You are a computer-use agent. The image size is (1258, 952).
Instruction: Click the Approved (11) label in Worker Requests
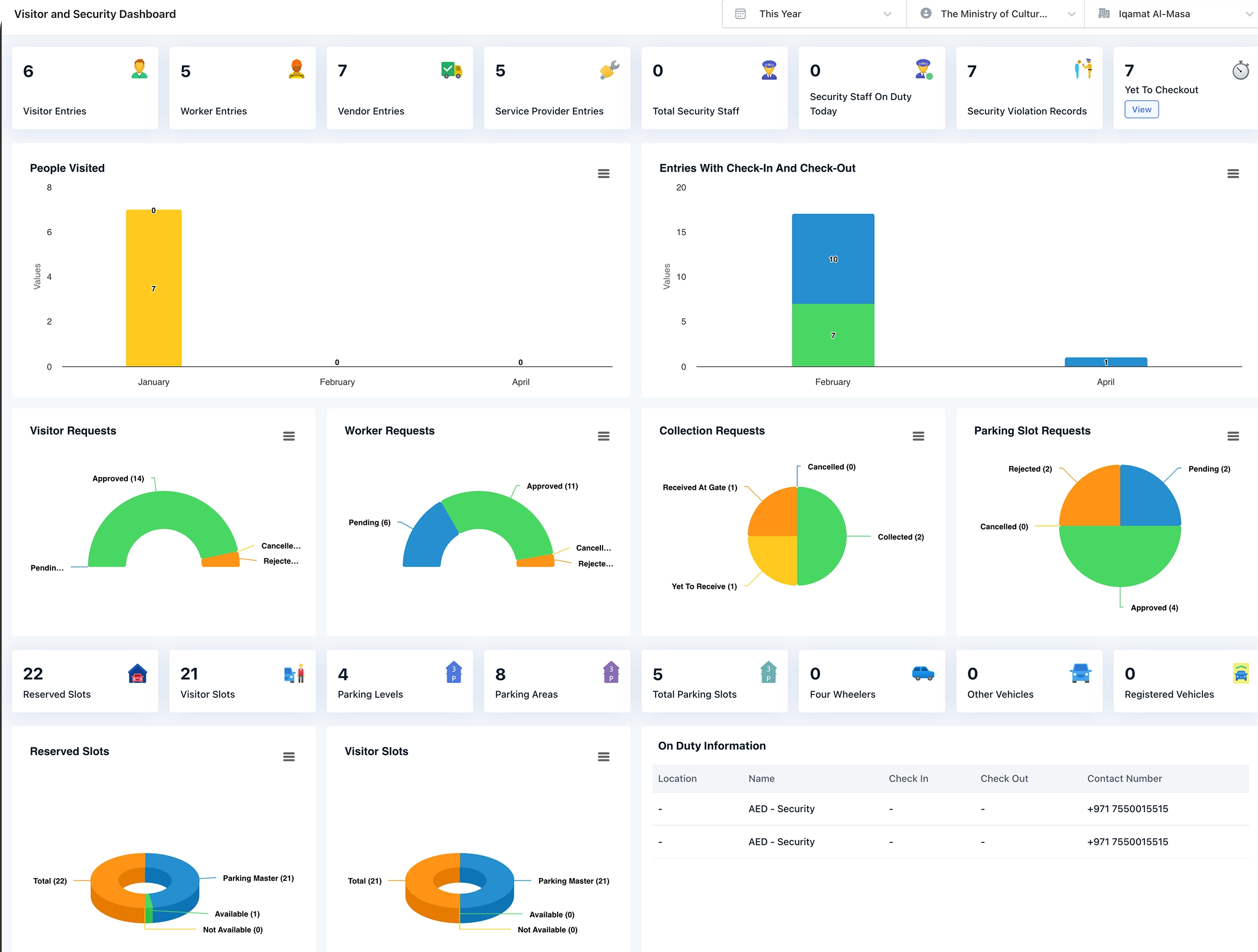coord(552,486)
